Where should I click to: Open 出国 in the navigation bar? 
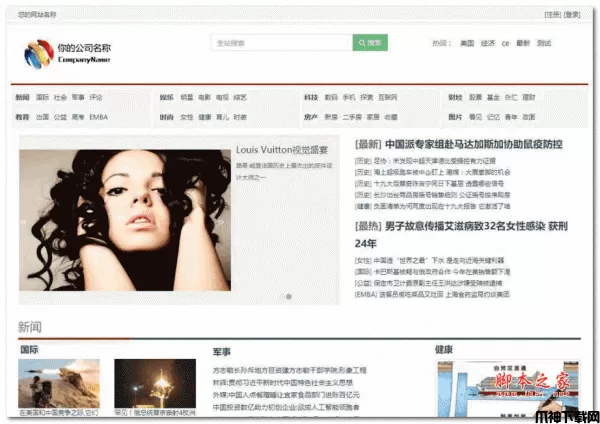42,117
